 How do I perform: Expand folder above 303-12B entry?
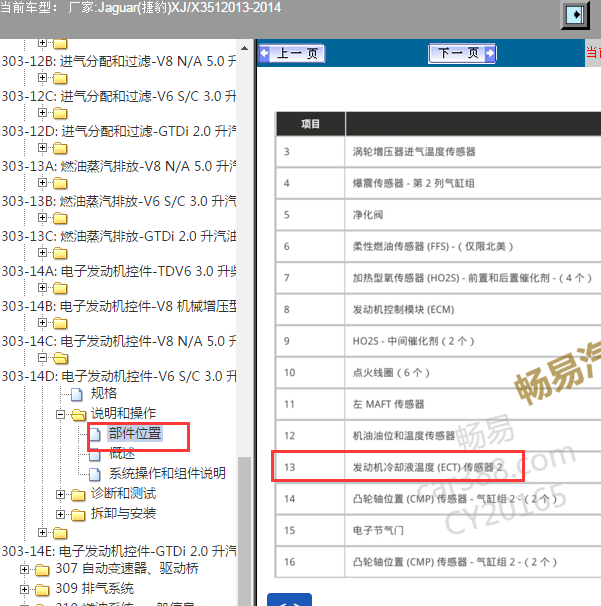[x=43, y=43]
